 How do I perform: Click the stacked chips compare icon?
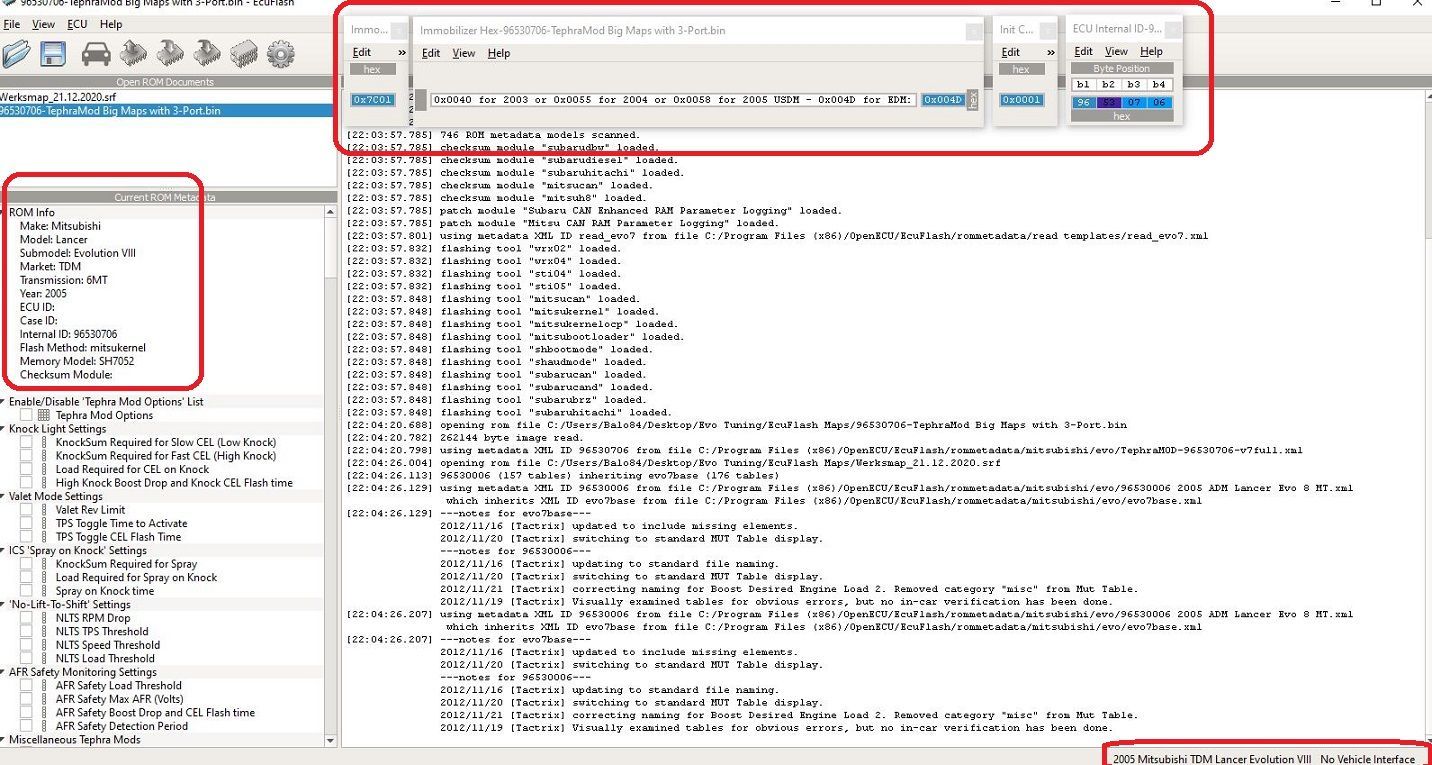(243, 54)
